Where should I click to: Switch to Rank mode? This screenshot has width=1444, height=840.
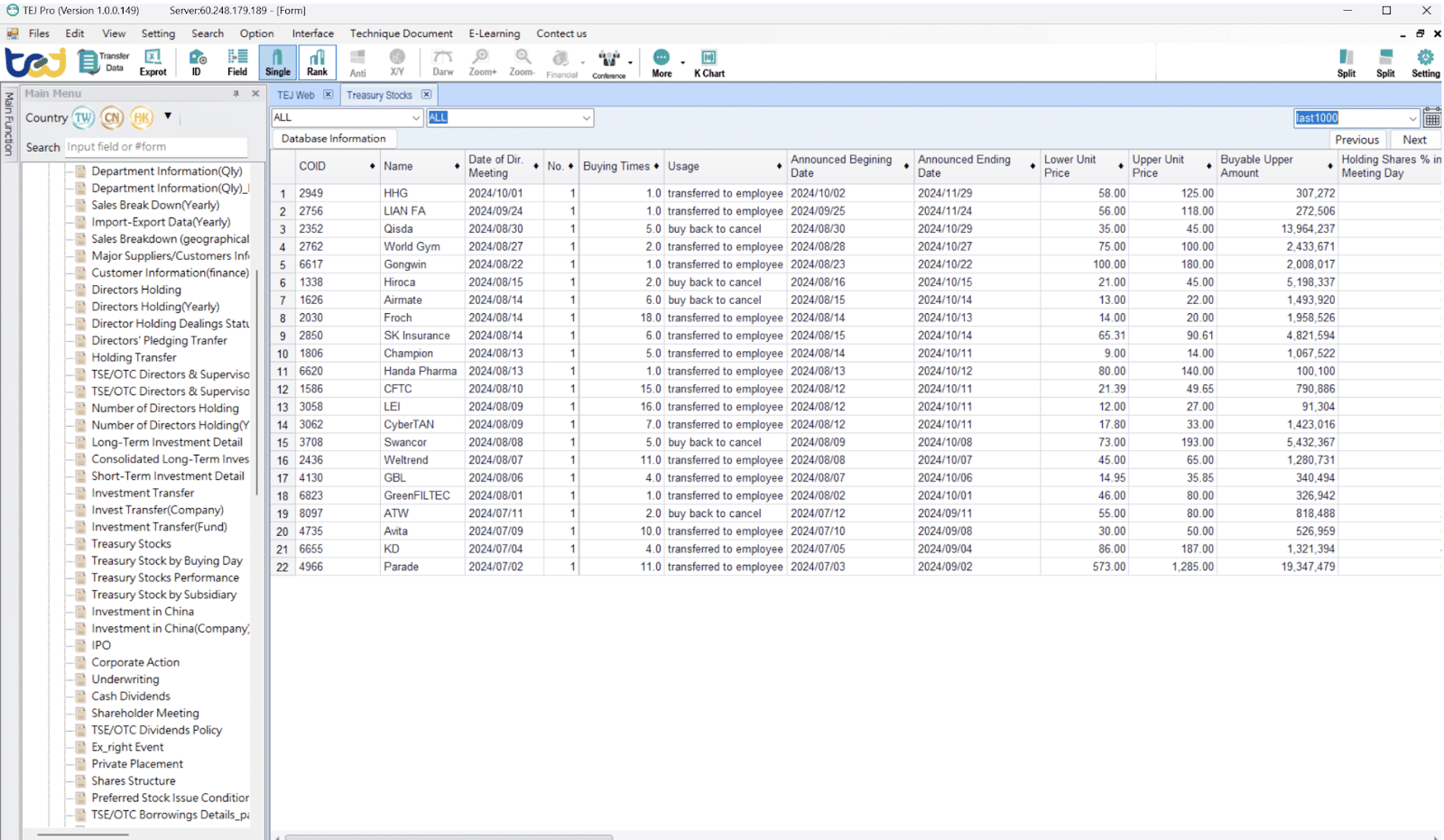click(317, 61)
